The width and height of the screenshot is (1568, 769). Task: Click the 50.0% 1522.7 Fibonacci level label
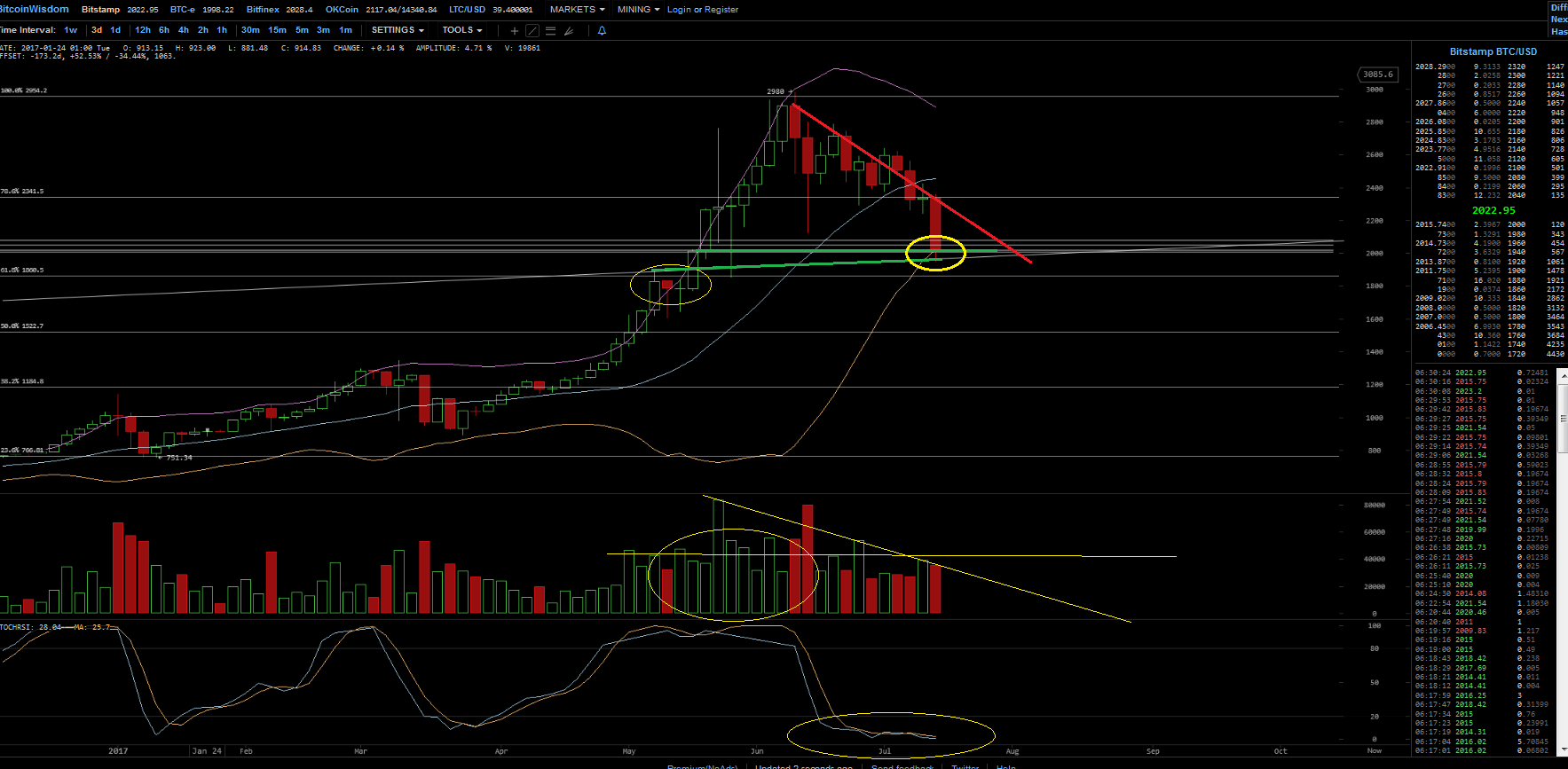[22, 326]
